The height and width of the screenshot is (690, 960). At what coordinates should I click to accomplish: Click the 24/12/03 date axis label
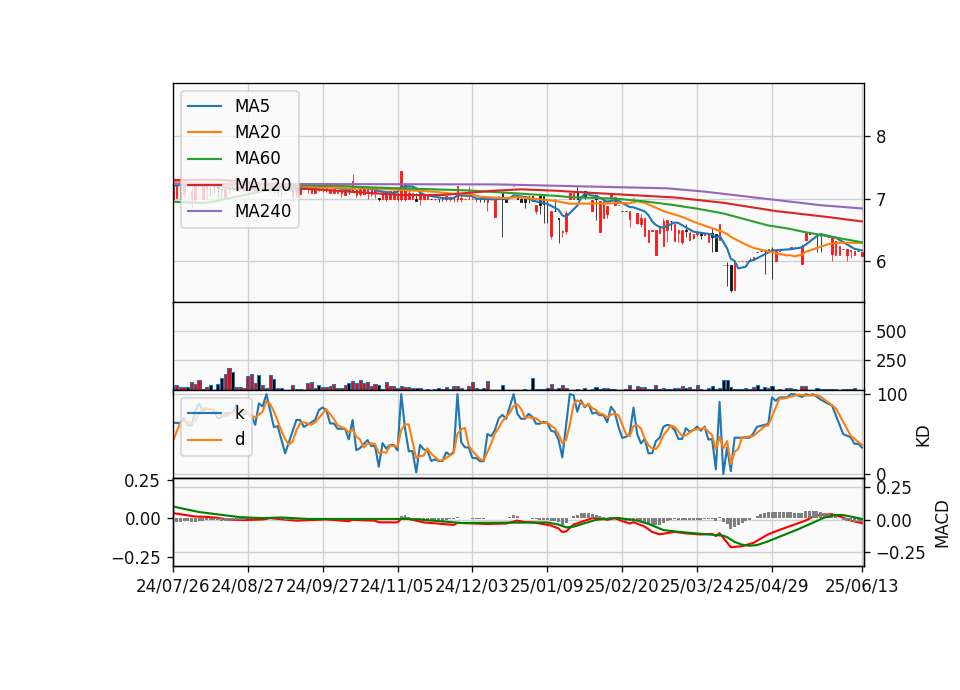click(x=472, y=586)
